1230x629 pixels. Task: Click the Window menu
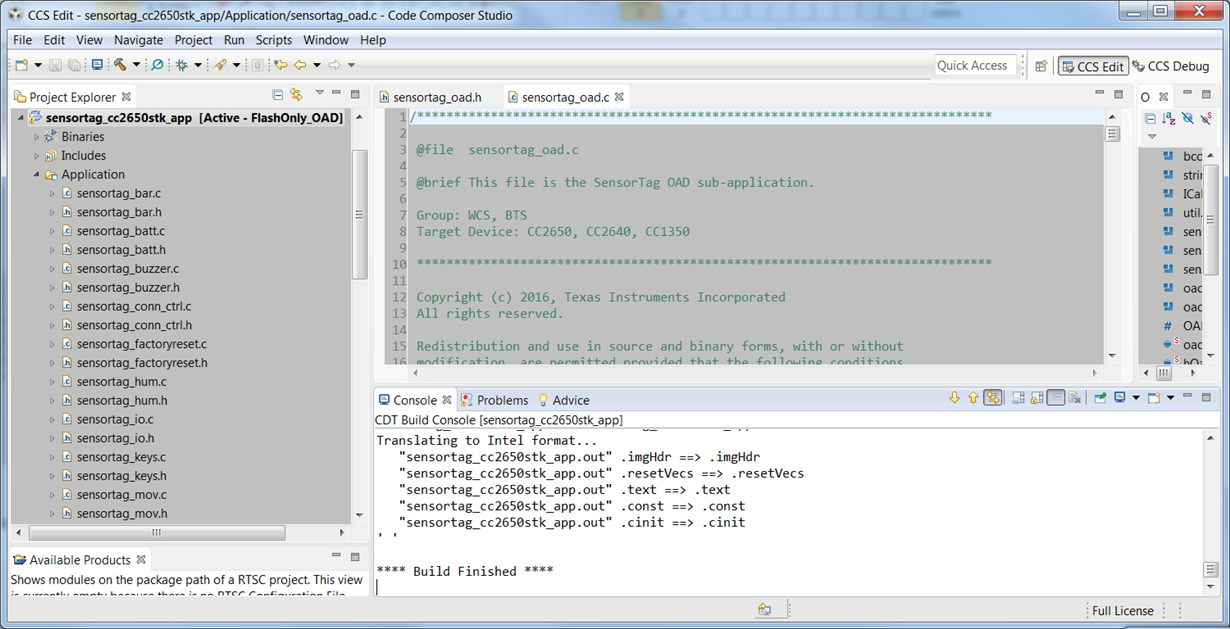[326, 40]
